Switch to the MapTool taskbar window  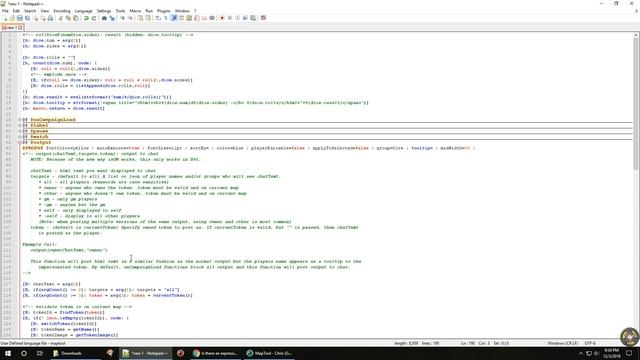(269, 353)
